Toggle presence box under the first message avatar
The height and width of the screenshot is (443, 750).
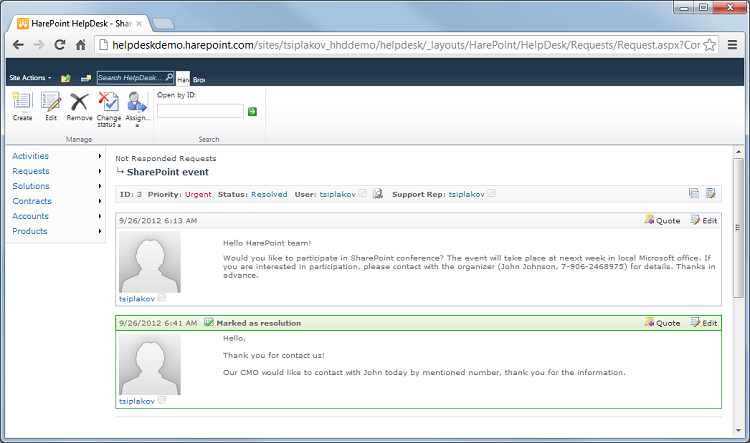coord(162,298)
